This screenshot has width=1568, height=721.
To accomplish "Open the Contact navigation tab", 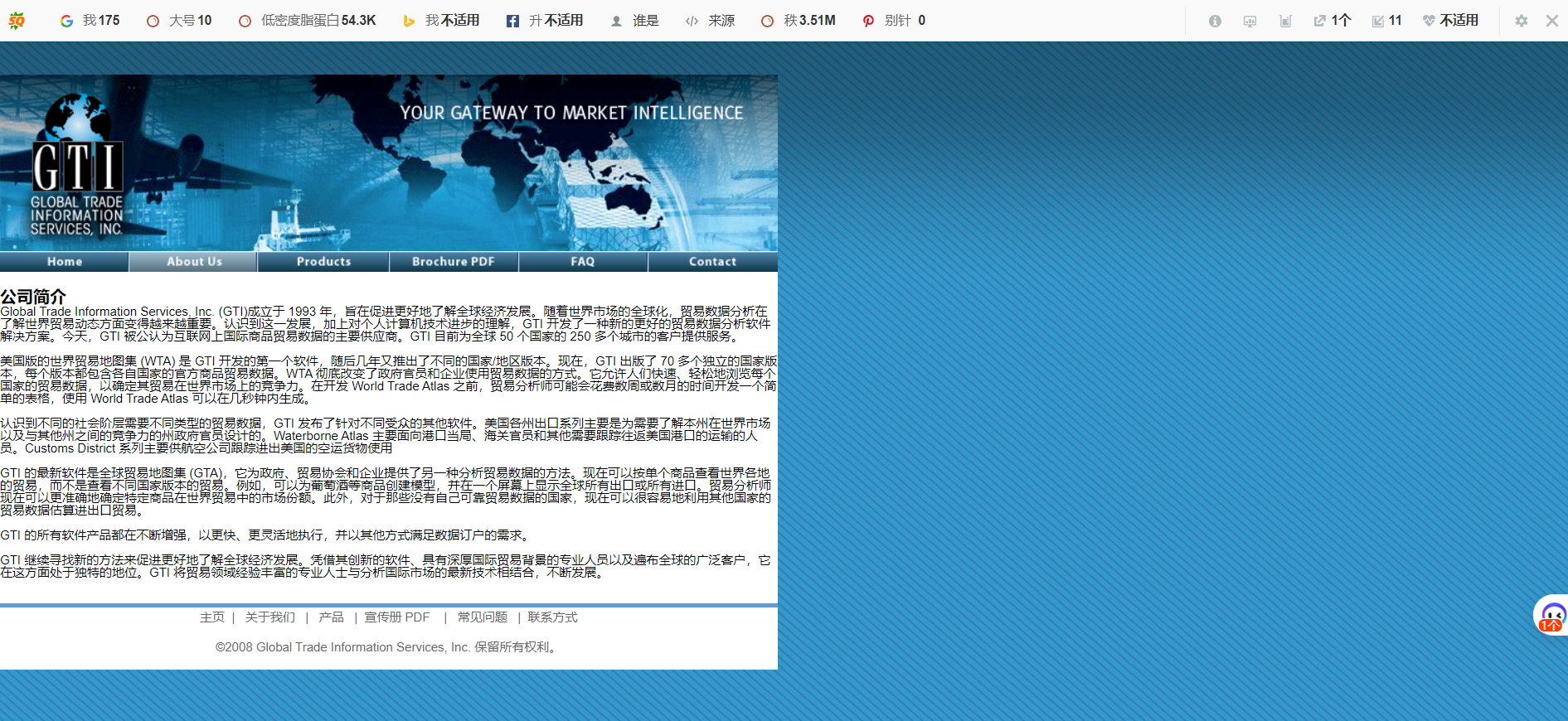I will (713, 262).
